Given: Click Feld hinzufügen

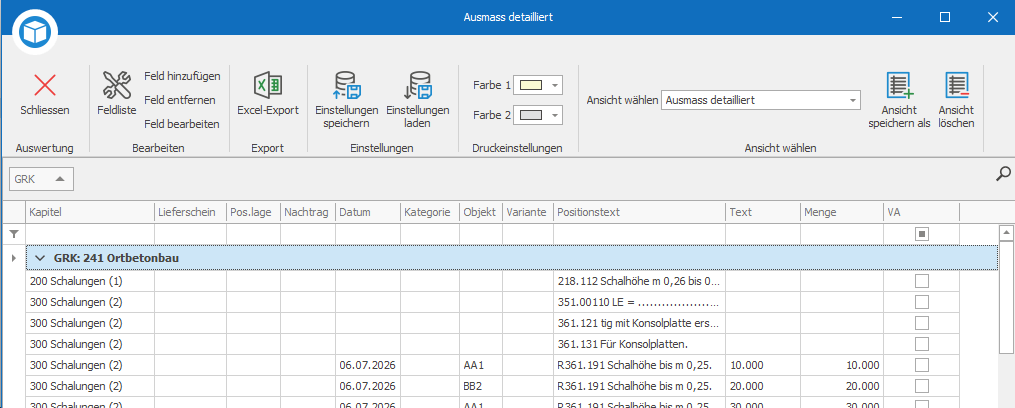Looking at the screenshot, I should pyautogui.click(x=182, y=76).
